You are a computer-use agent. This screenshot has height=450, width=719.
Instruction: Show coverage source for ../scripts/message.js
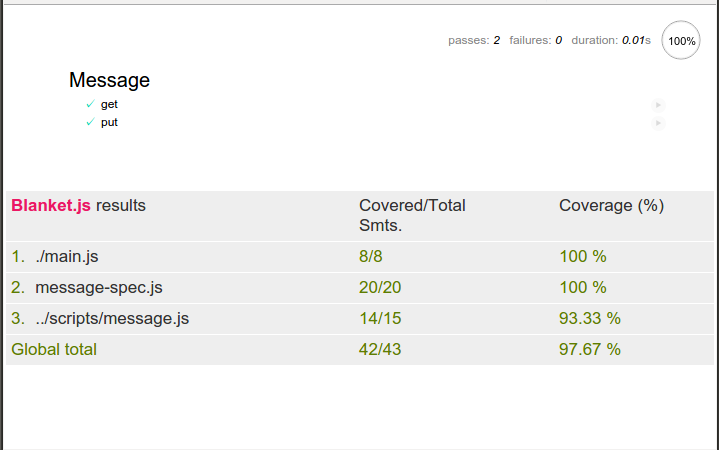tap(112, 318)
